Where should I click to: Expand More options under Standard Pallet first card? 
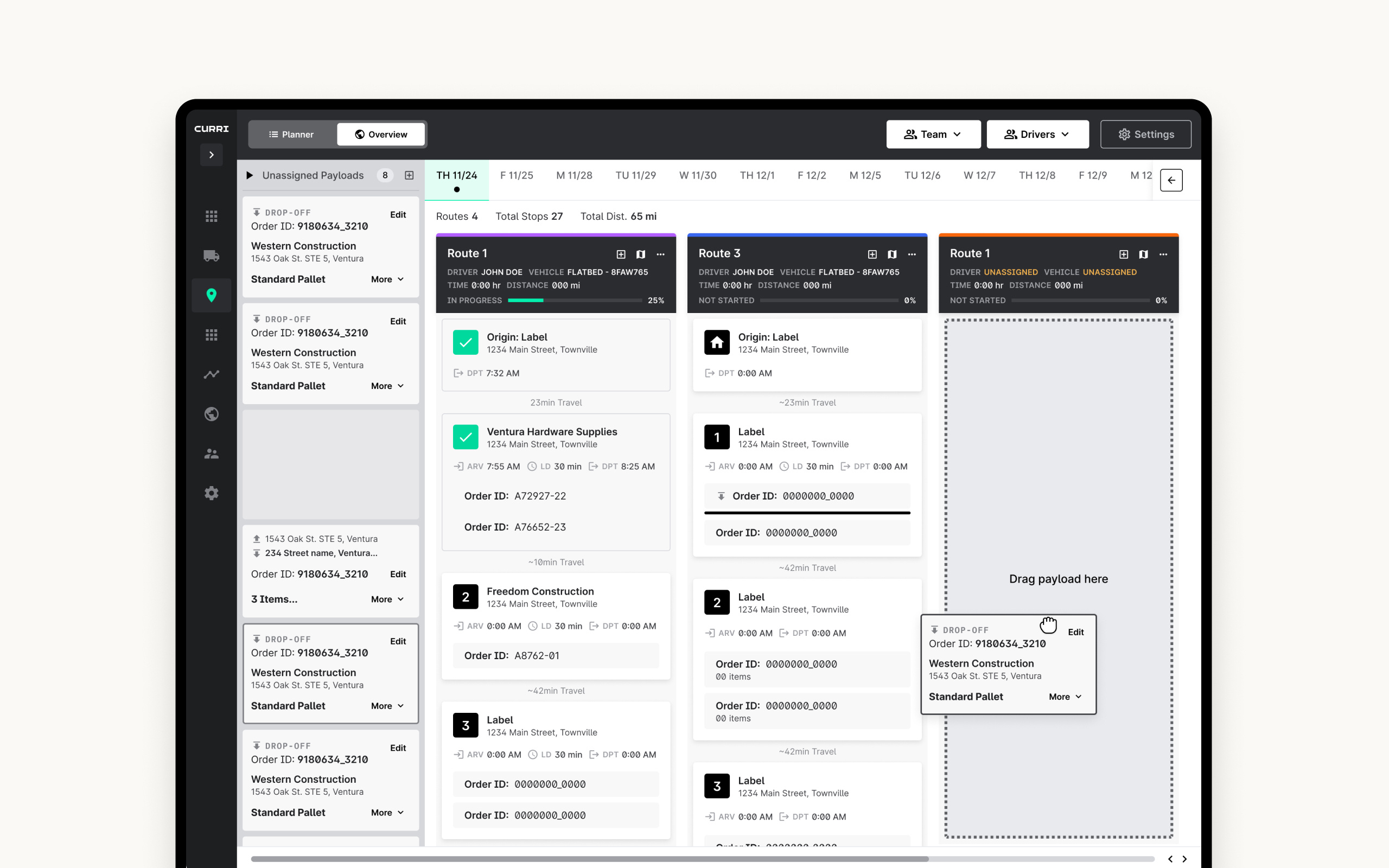click(387, 279)
